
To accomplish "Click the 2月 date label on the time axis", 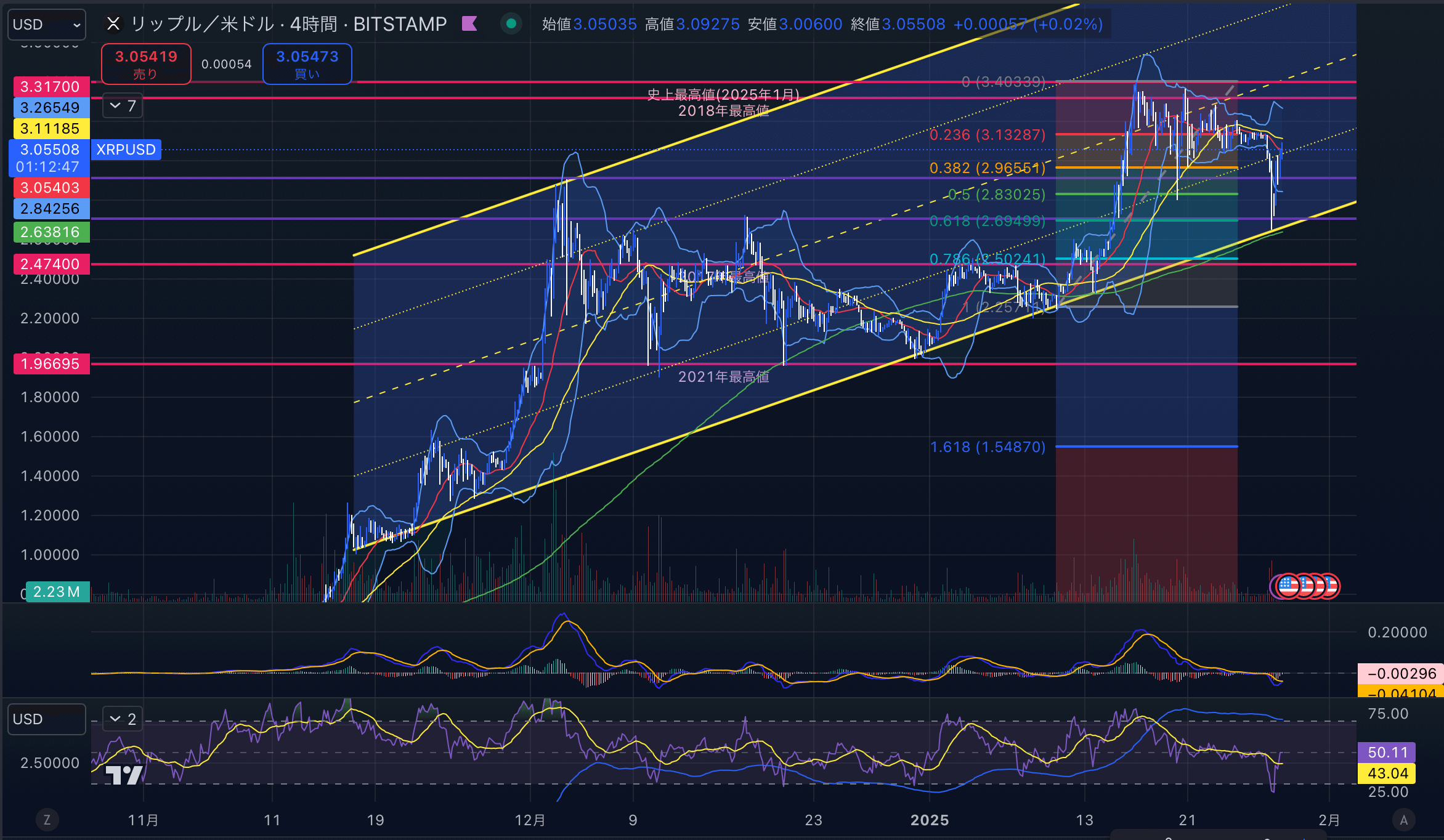I will tap(1329, 820).
